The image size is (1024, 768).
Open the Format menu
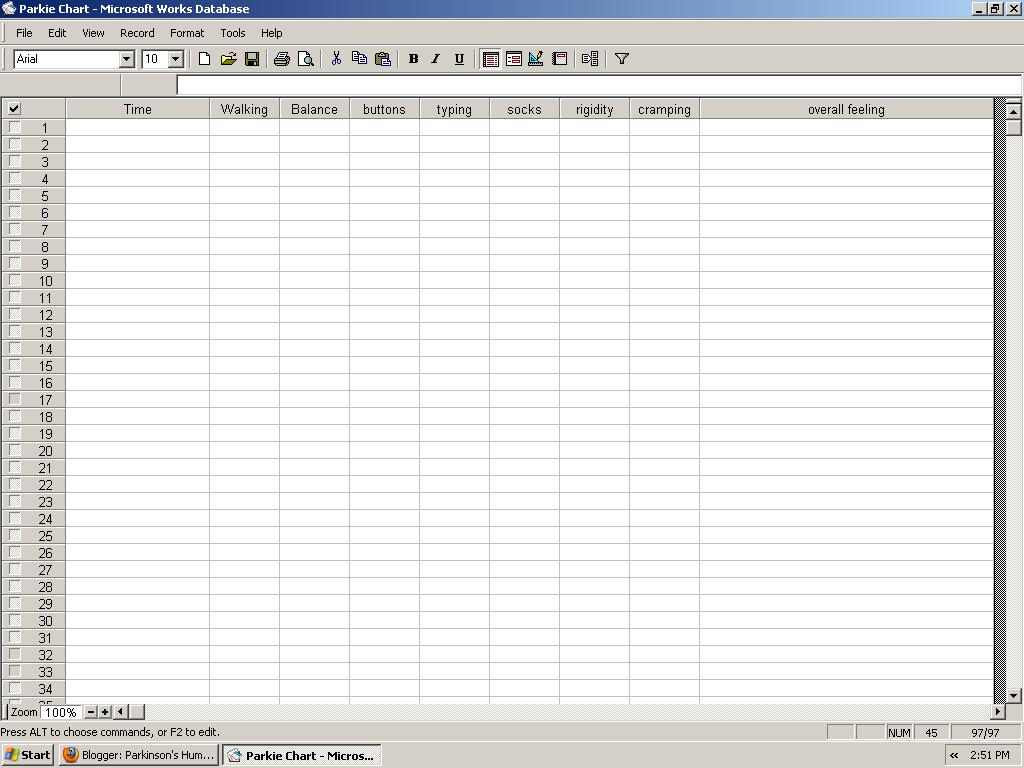(187, 33)
